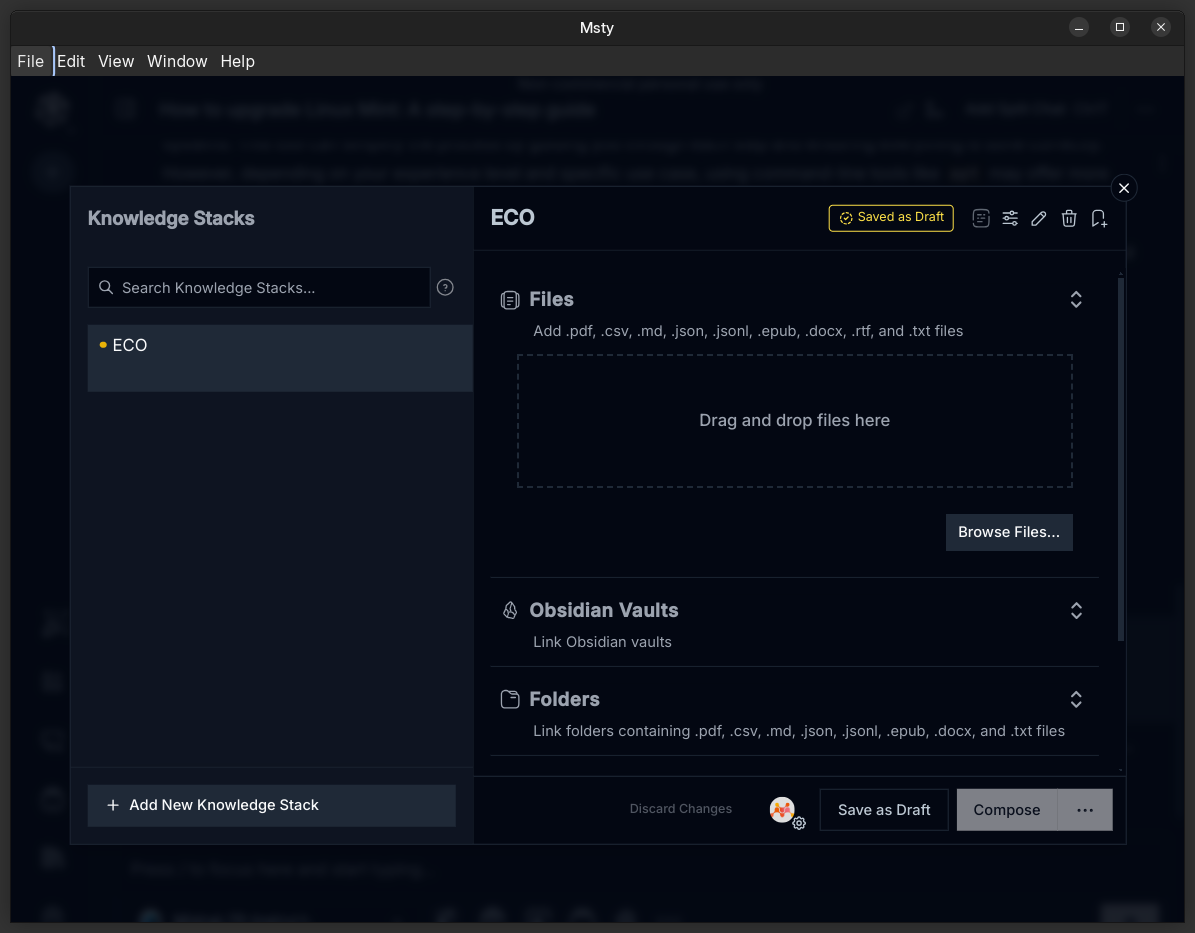The image size is (1195, 933).
Task: Click the pencil icon to rename ECO
Action: click(1039, 218)
